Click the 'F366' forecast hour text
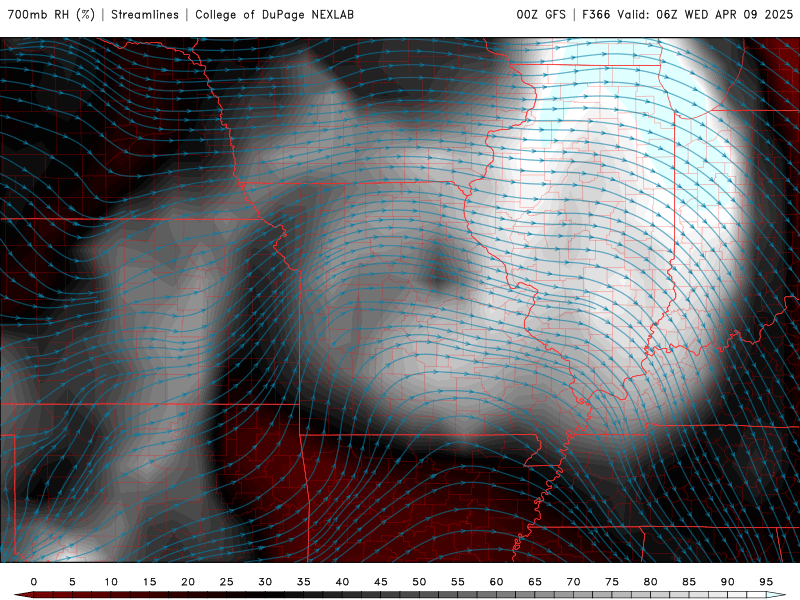Image resolution: width=800 pixels, height=600 pixels. [x=596, y=14]
